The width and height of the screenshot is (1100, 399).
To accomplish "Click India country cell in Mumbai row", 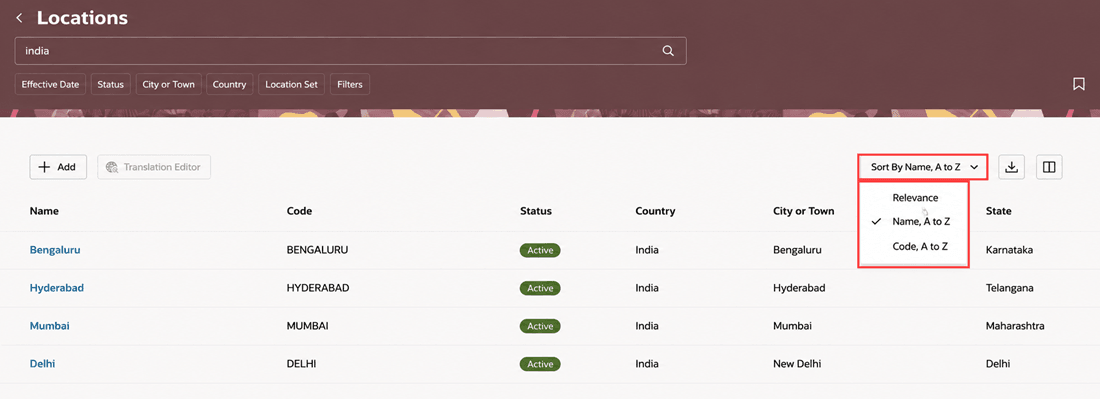I will 647,326.
